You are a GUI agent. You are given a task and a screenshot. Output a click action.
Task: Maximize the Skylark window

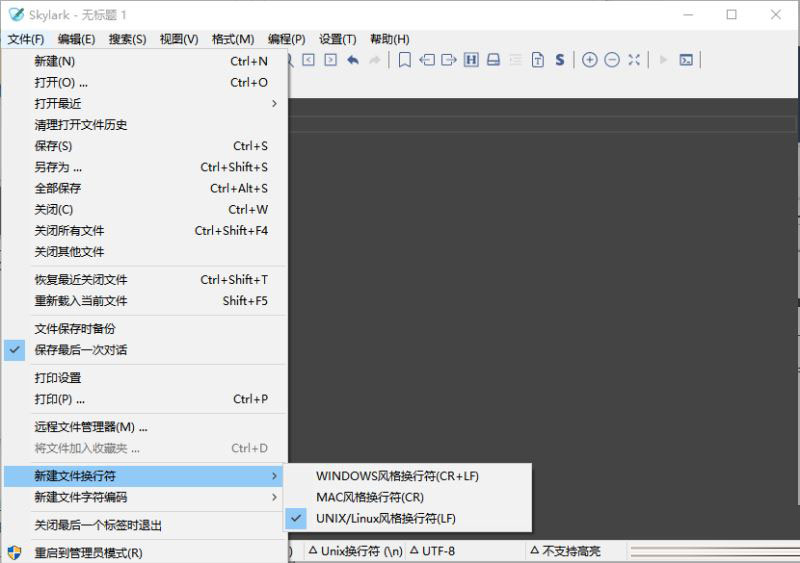click(732, 15)
